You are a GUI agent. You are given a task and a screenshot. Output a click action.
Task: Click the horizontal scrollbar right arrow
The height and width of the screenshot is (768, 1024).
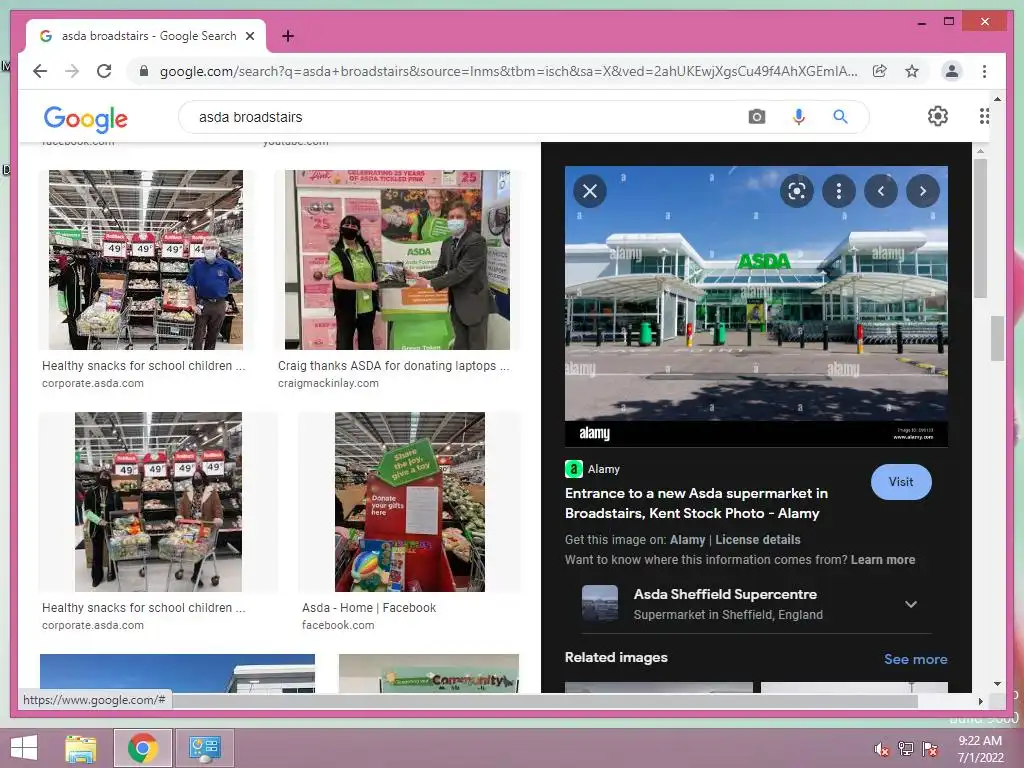[x=980, y=701]
